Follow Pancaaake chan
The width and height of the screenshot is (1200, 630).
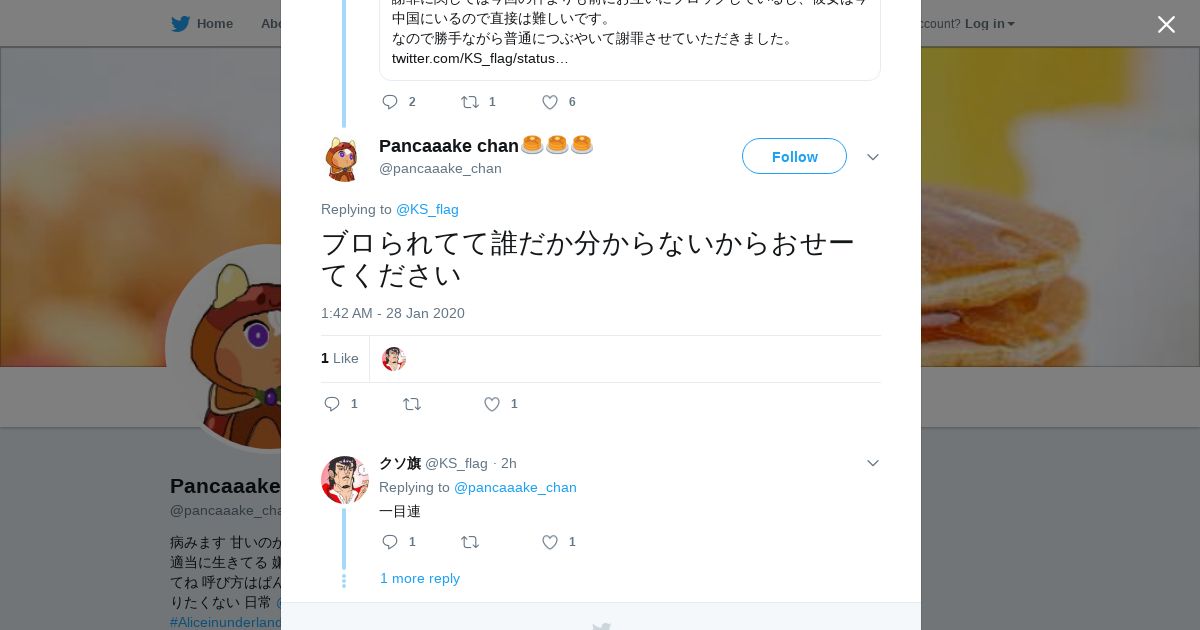coord(794,157)
